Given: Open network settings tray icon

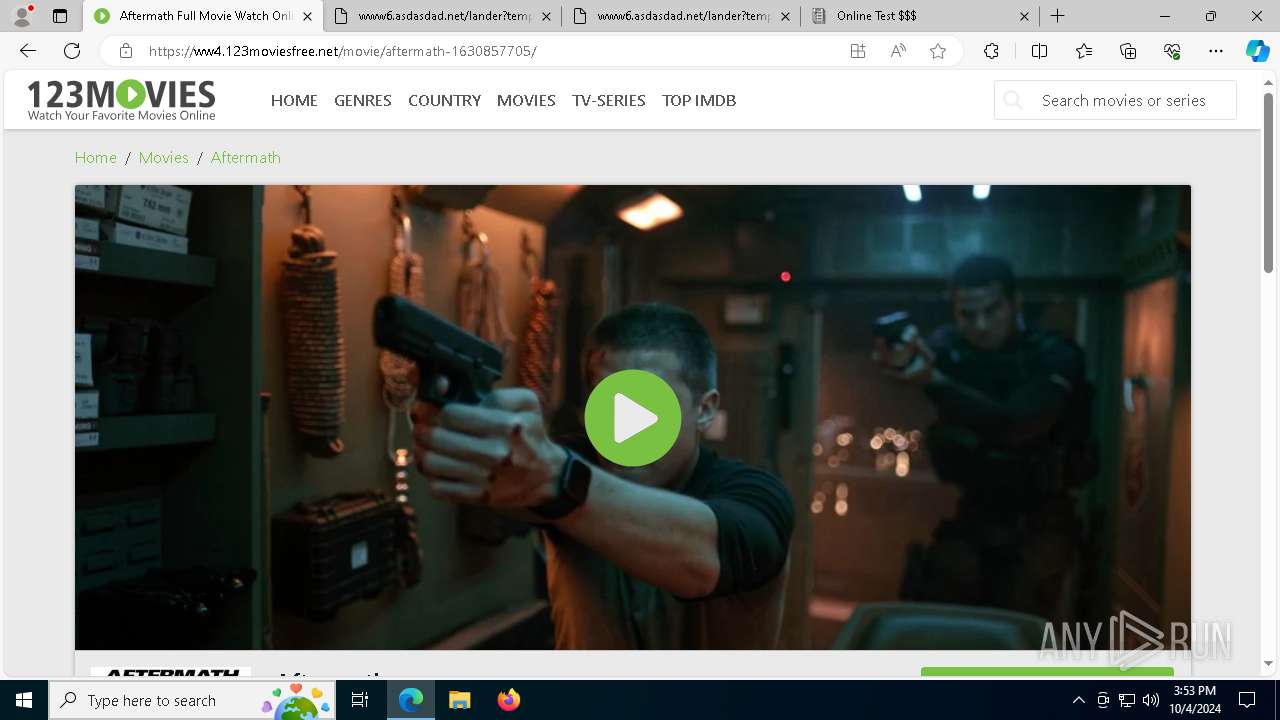Looking at the screenshot, I should pos(1127,700).
